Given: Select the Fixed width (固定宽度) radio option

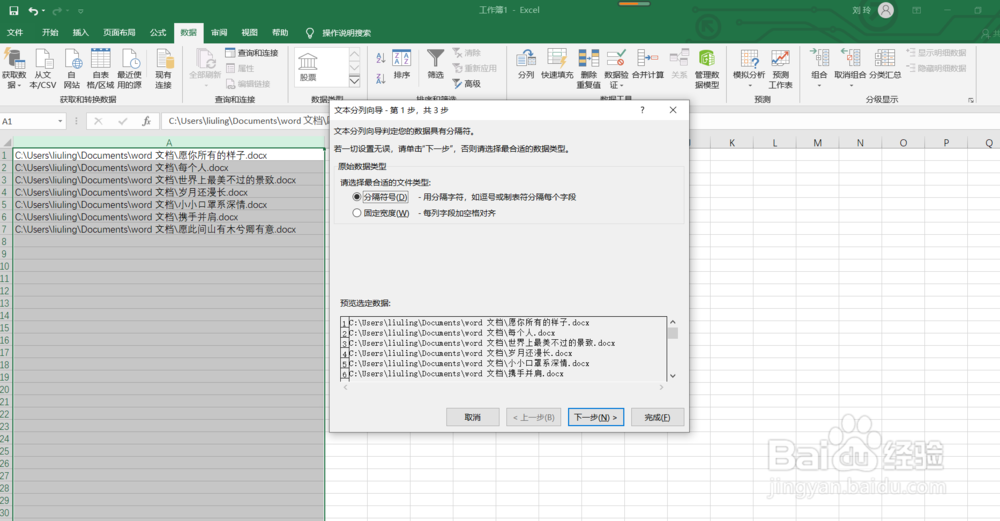Looking at the screenshot, I should [357, 213].
